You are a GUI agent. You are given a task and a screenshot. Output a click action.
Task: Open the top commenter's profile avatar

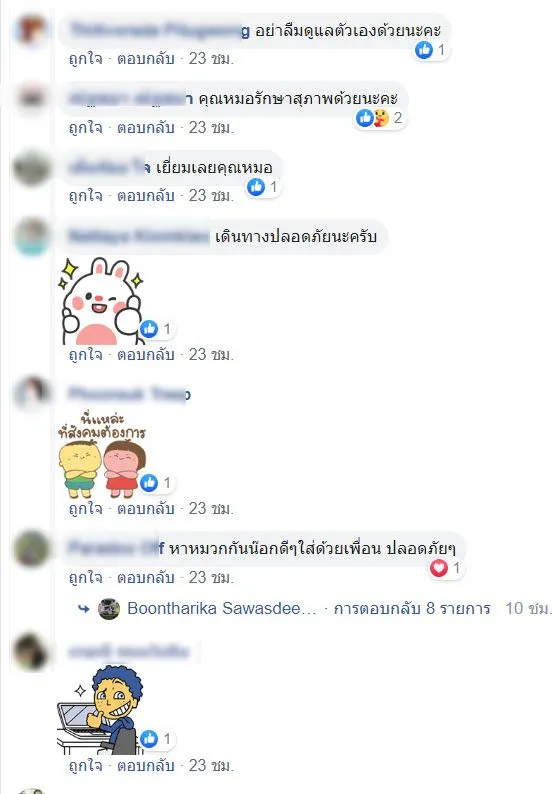tap(31, 30)
